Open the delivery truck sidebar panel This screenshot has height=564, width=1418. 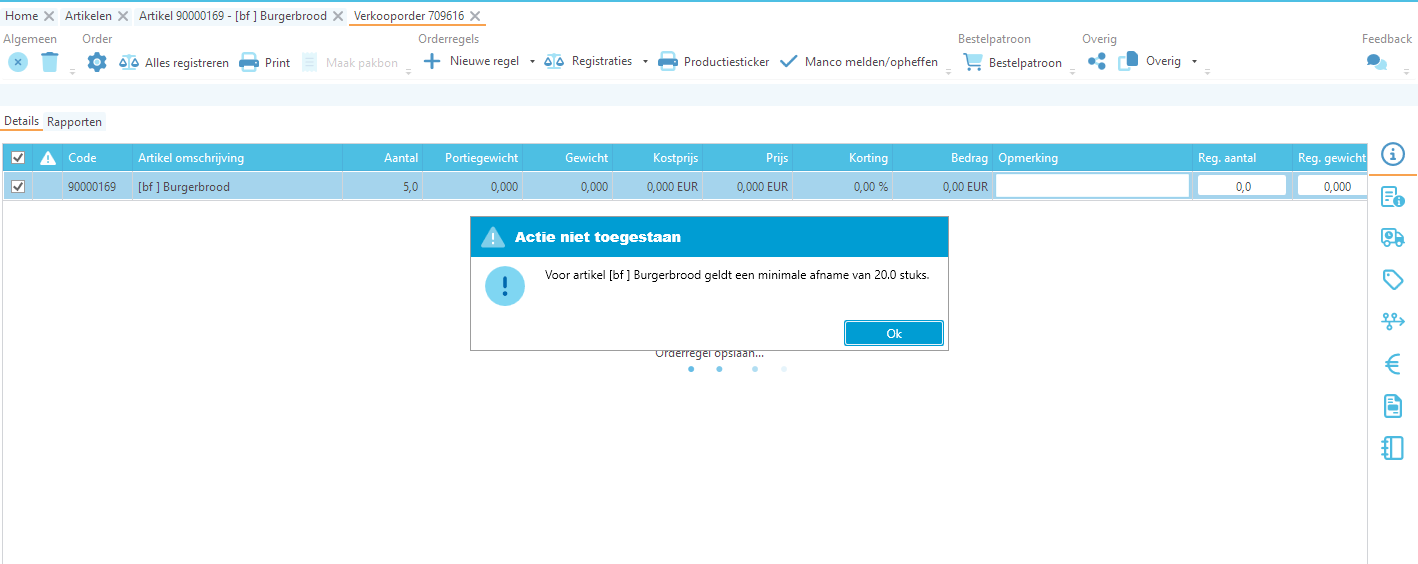pyautogui.click(x=1393, y=237)
